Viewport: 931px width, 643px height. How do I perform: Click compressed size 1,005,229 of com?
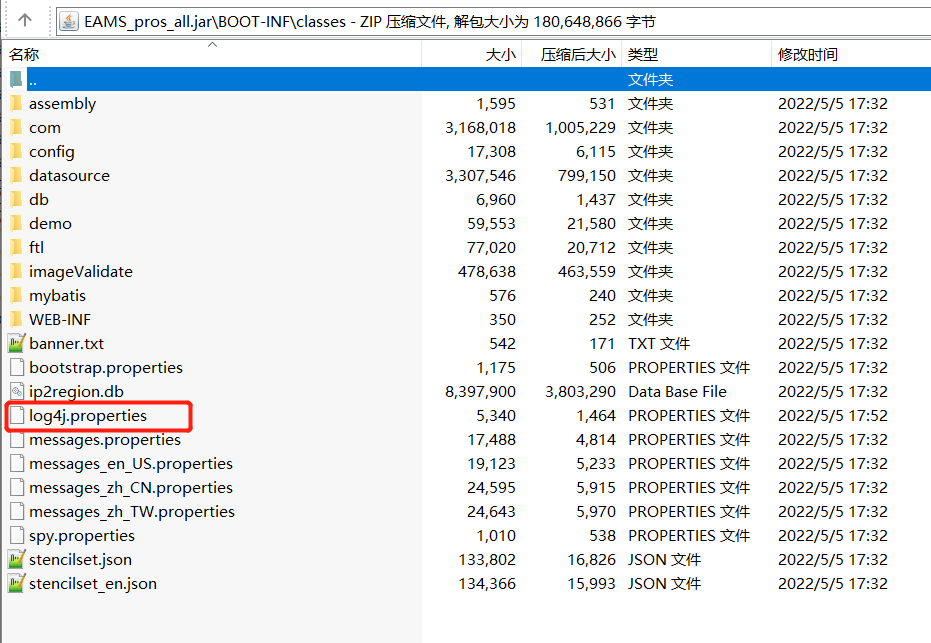click(580, 128)
